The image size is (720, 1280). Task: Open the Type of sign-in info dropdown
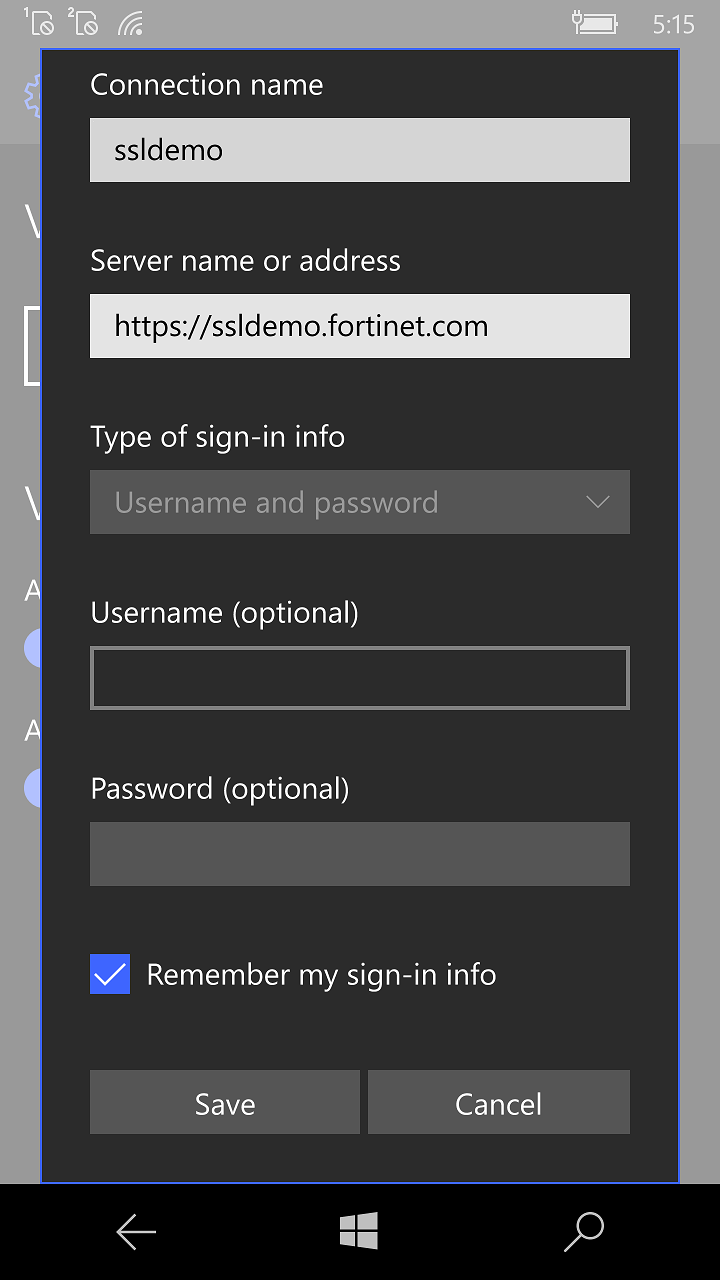click(x=359, y=502)
